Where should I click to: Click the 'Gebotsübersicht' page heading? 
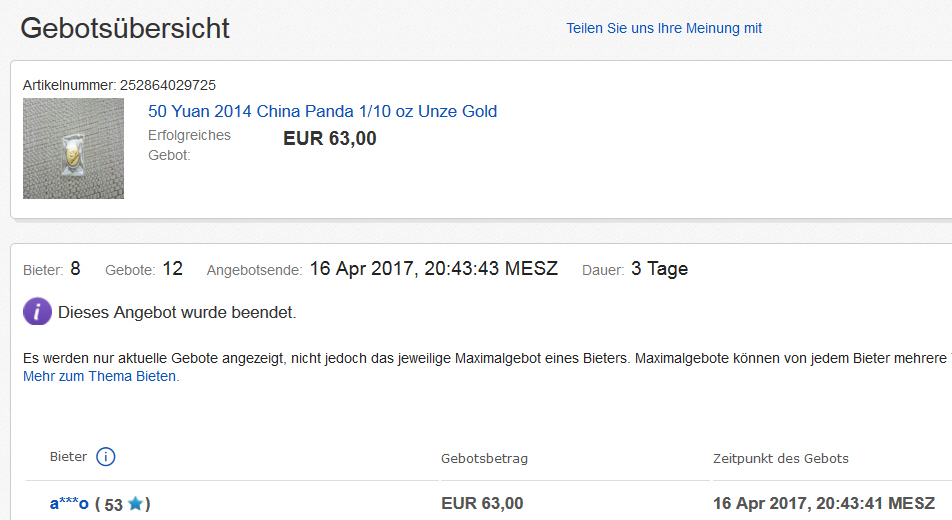click(125, 28)
